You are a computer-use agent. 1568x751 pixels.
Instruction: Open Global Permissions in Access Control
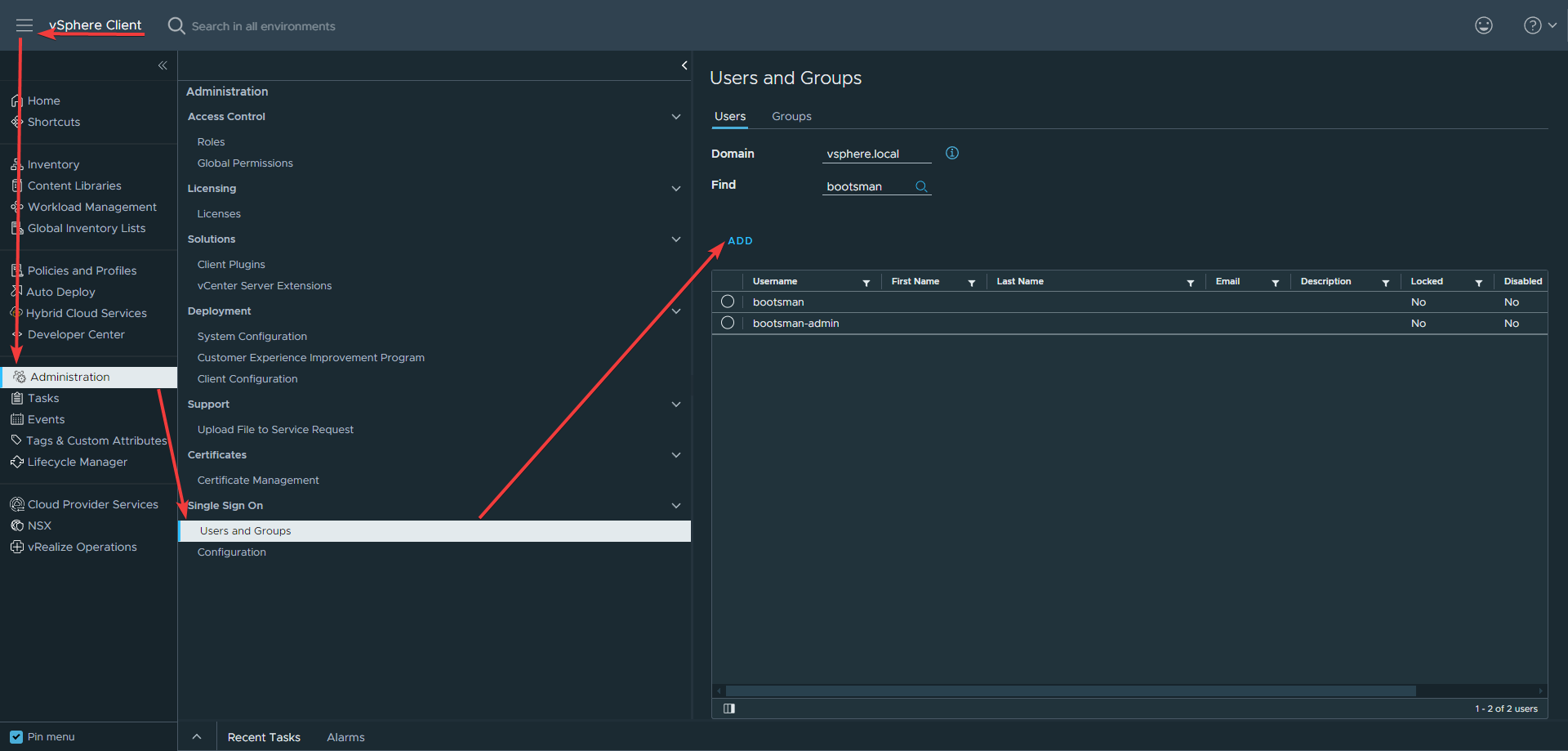click(x=245, y=163)
